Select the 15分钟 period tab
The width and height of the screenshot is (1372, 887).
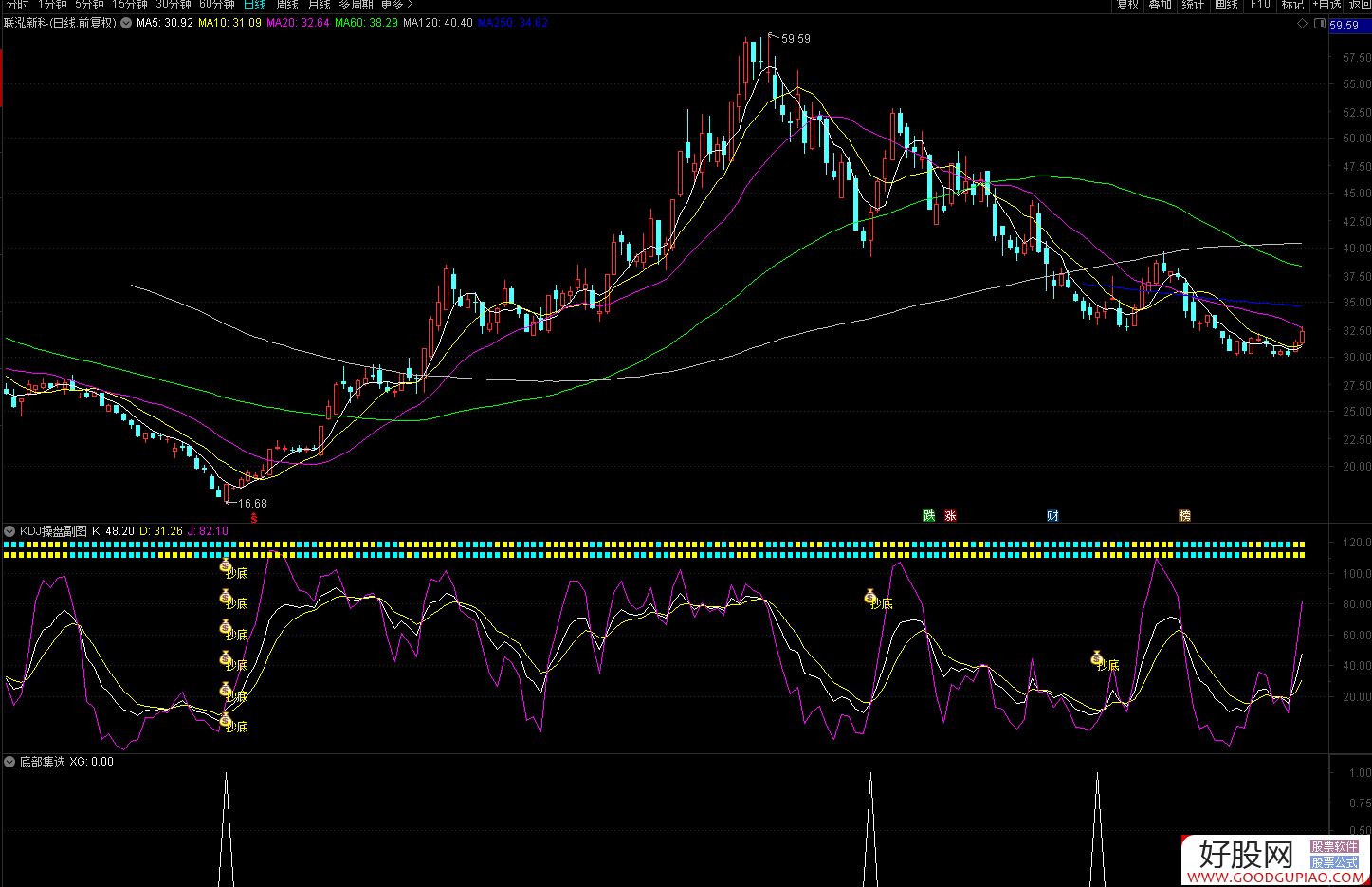pos(130,5)
